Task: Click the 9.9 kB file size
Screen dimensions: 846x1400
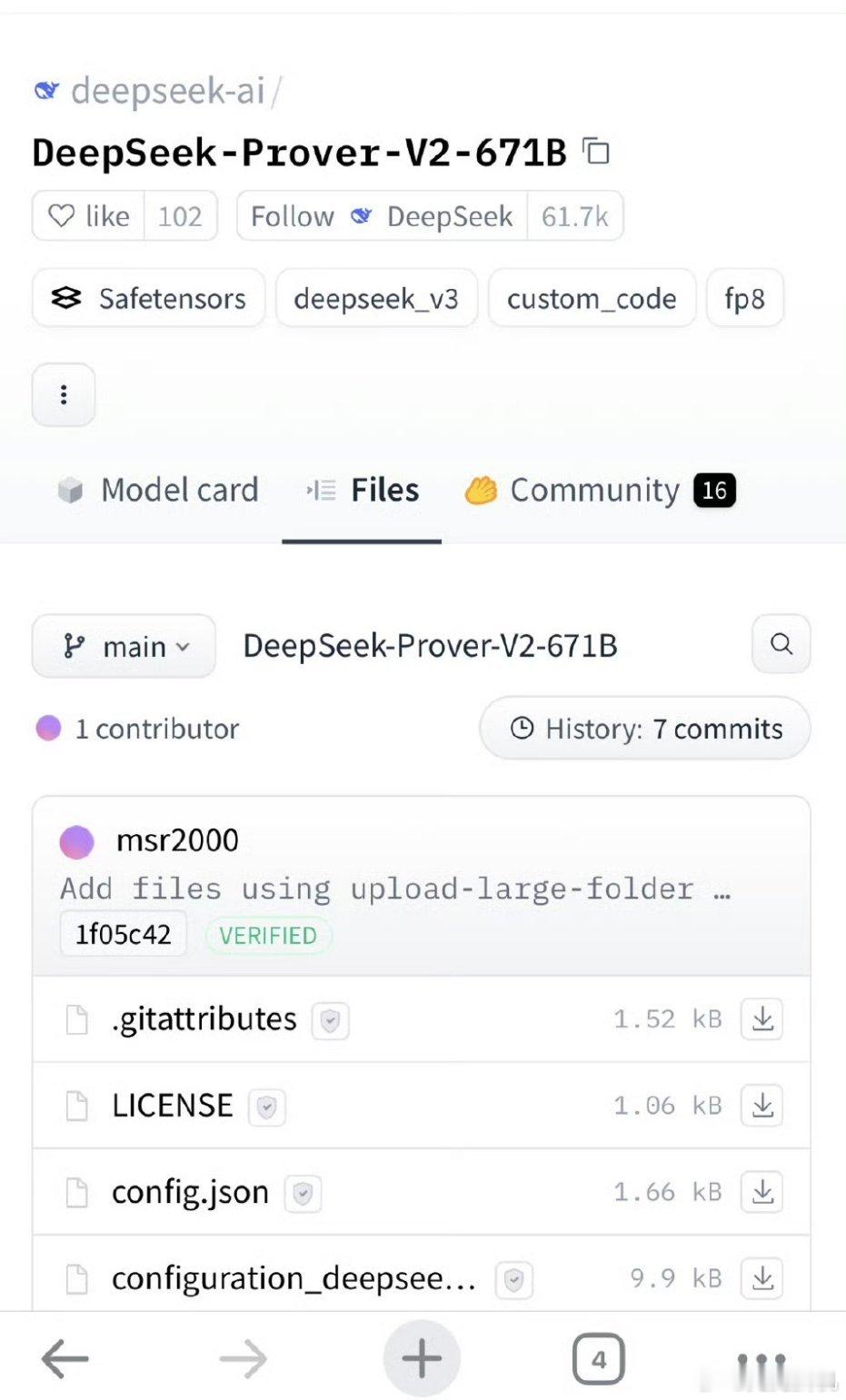Action: [x=676, y=1278]
